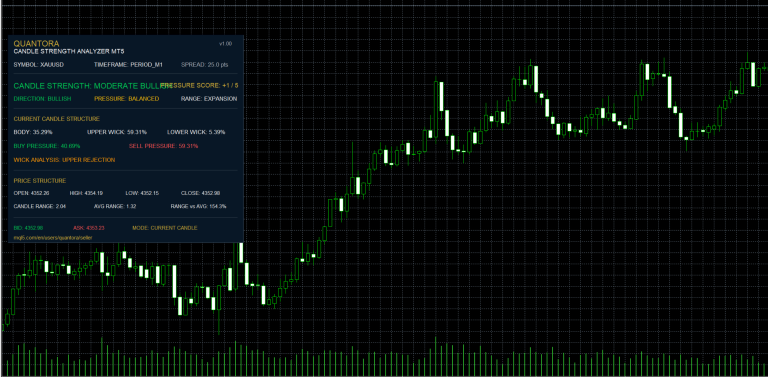Click the RANGE: EXPANSION label

point(209,98)
